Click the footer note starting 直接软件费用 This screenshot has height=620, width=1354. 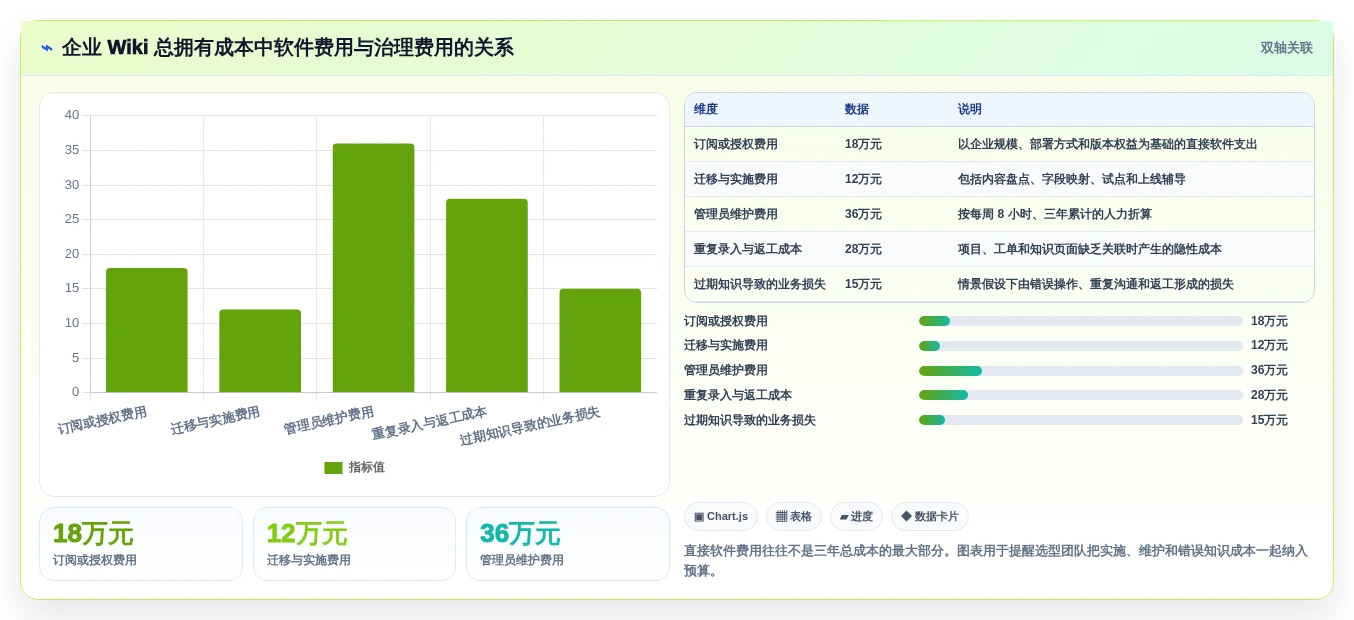pos(995,561)
